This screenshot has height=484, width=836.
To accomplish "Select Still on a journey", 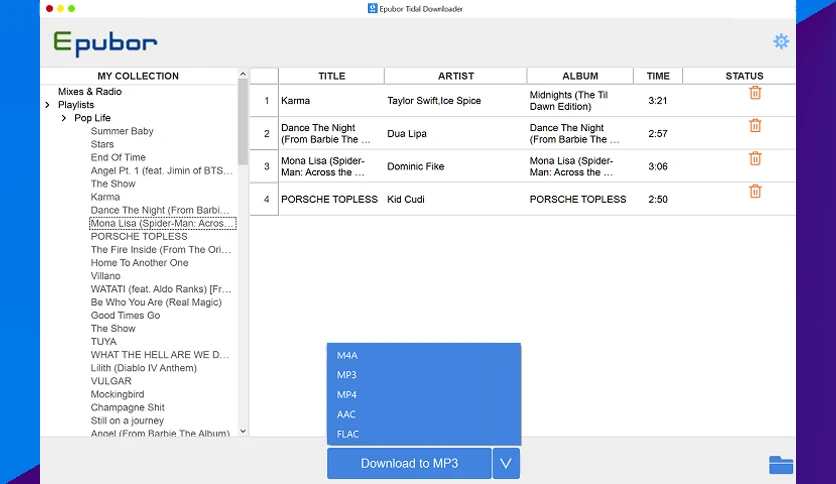I will click(127, 421).
